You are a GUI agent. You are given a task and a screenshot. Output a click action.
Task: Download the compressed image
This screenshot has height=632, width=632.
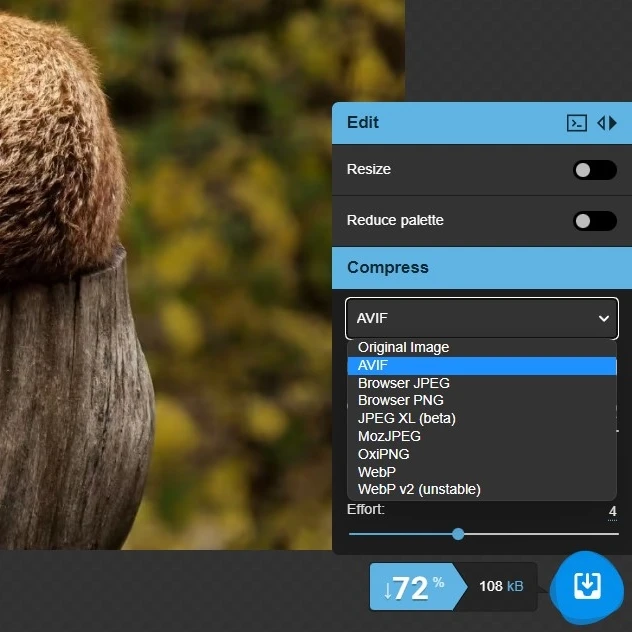coord(586,587)
